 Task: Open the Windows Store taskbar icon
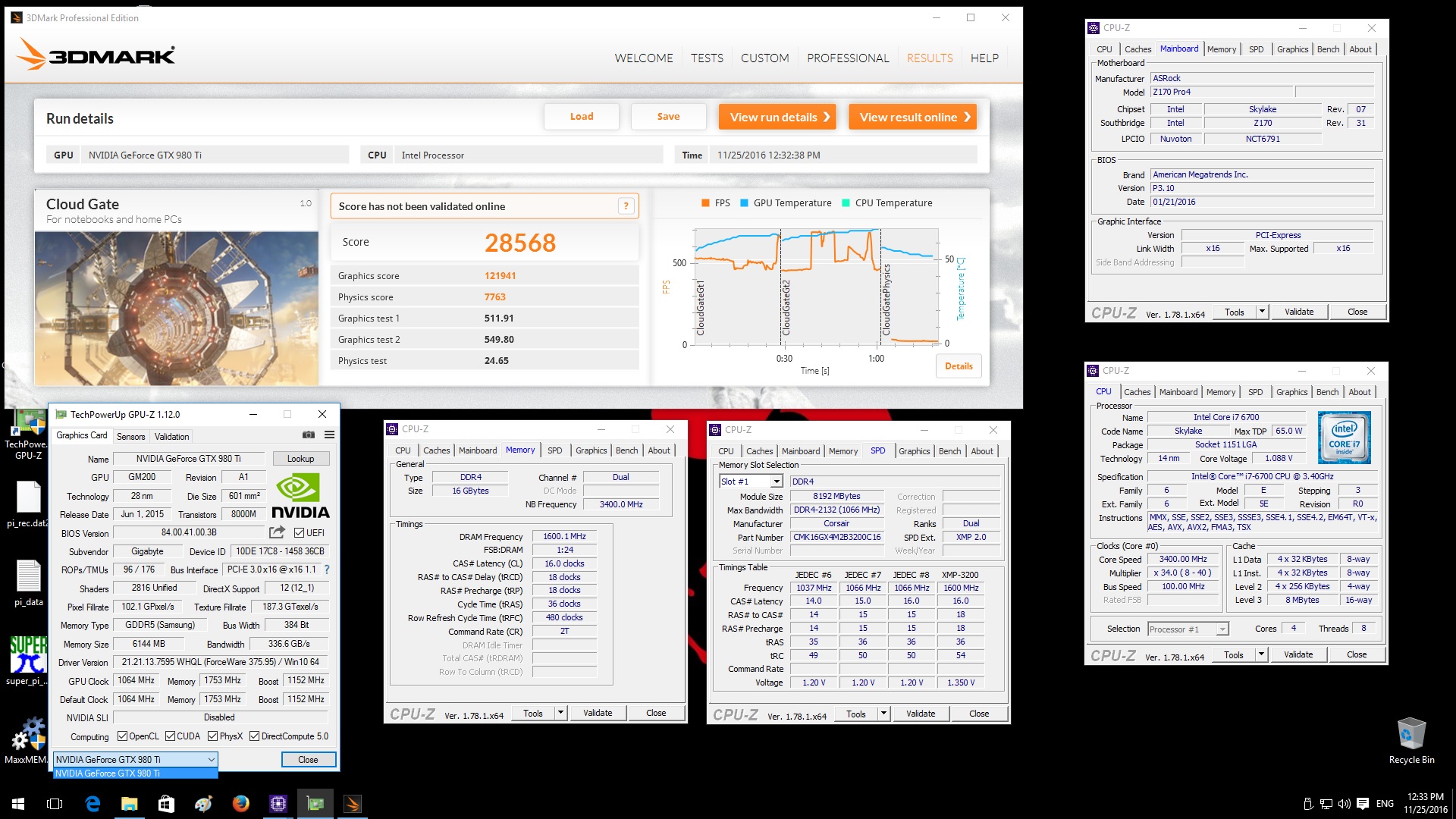tap(166, 804)
